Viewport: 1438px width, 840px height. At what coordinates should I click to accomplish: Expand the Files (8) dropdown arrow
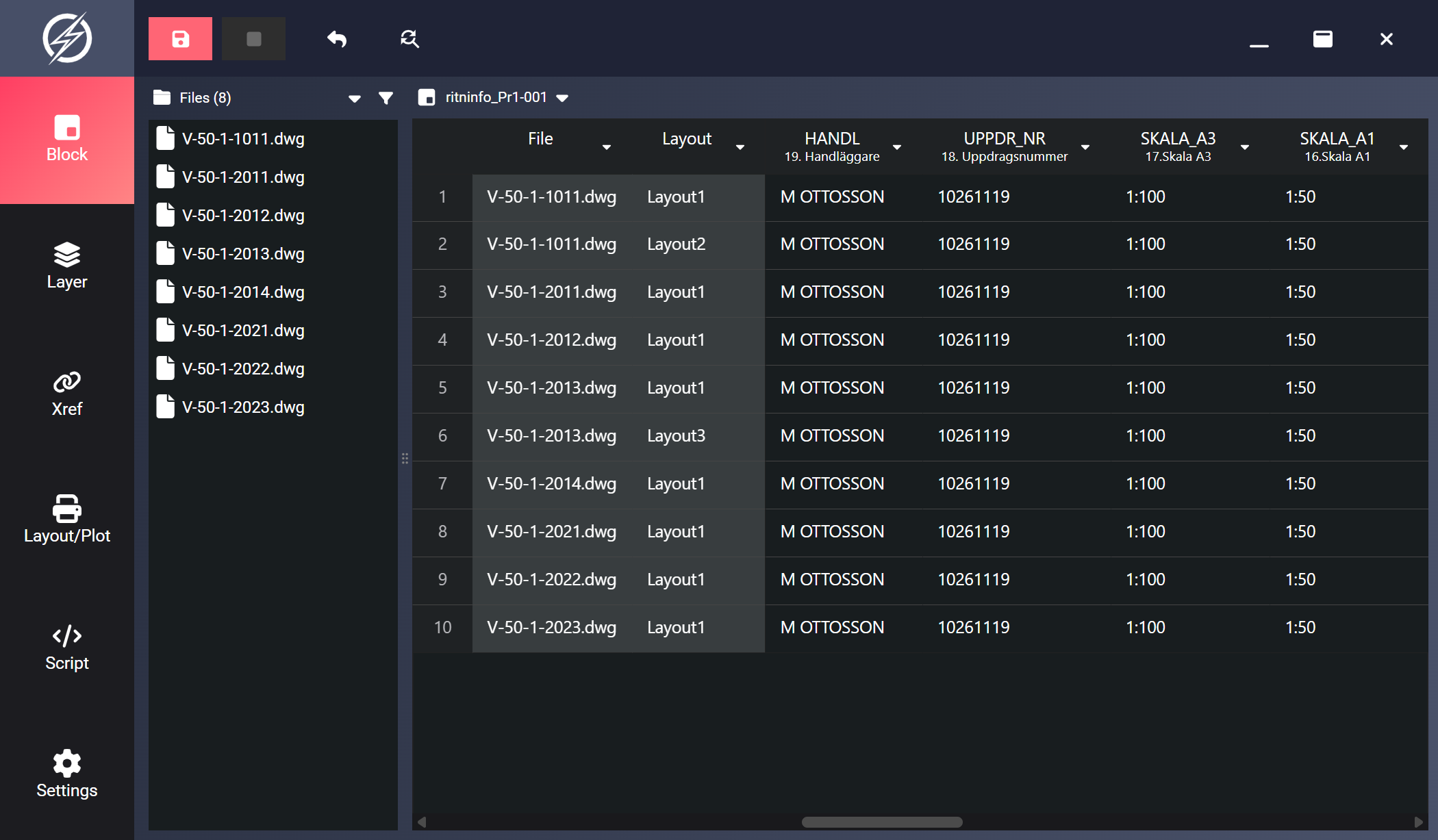pyautogui.click(x=354, y=99)
